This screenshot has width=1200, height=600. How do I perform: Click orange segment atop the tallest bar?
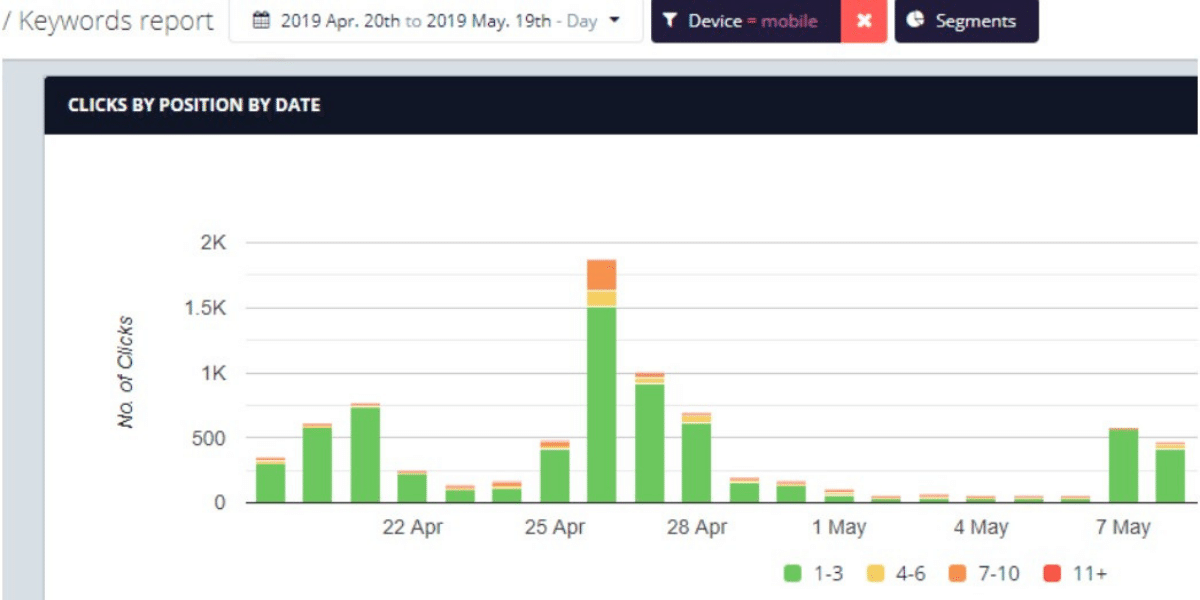tap(602, 275)
